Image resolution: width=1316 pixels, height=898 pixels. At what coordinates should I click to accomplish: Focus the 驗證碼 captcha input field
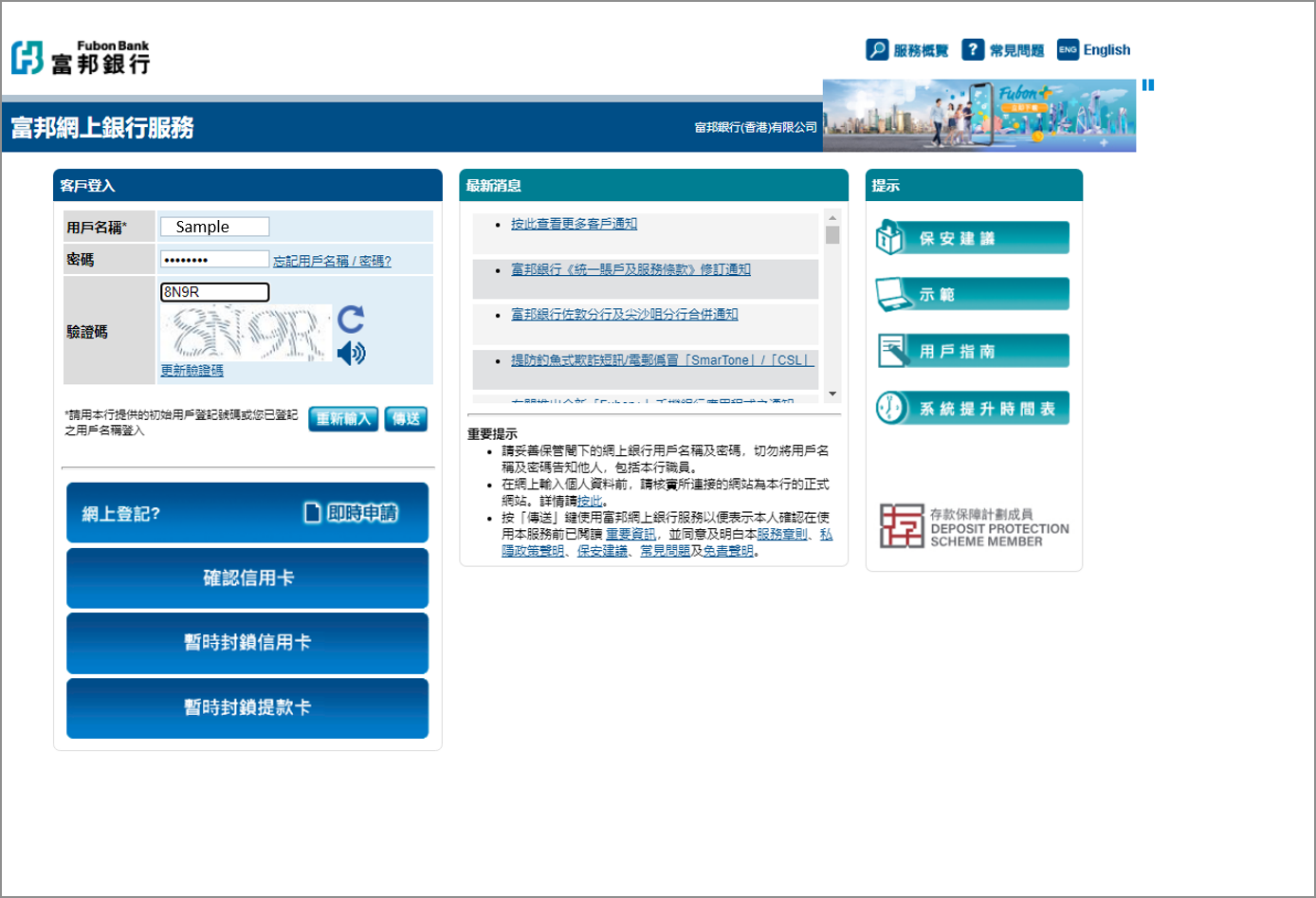coord(215,292)
